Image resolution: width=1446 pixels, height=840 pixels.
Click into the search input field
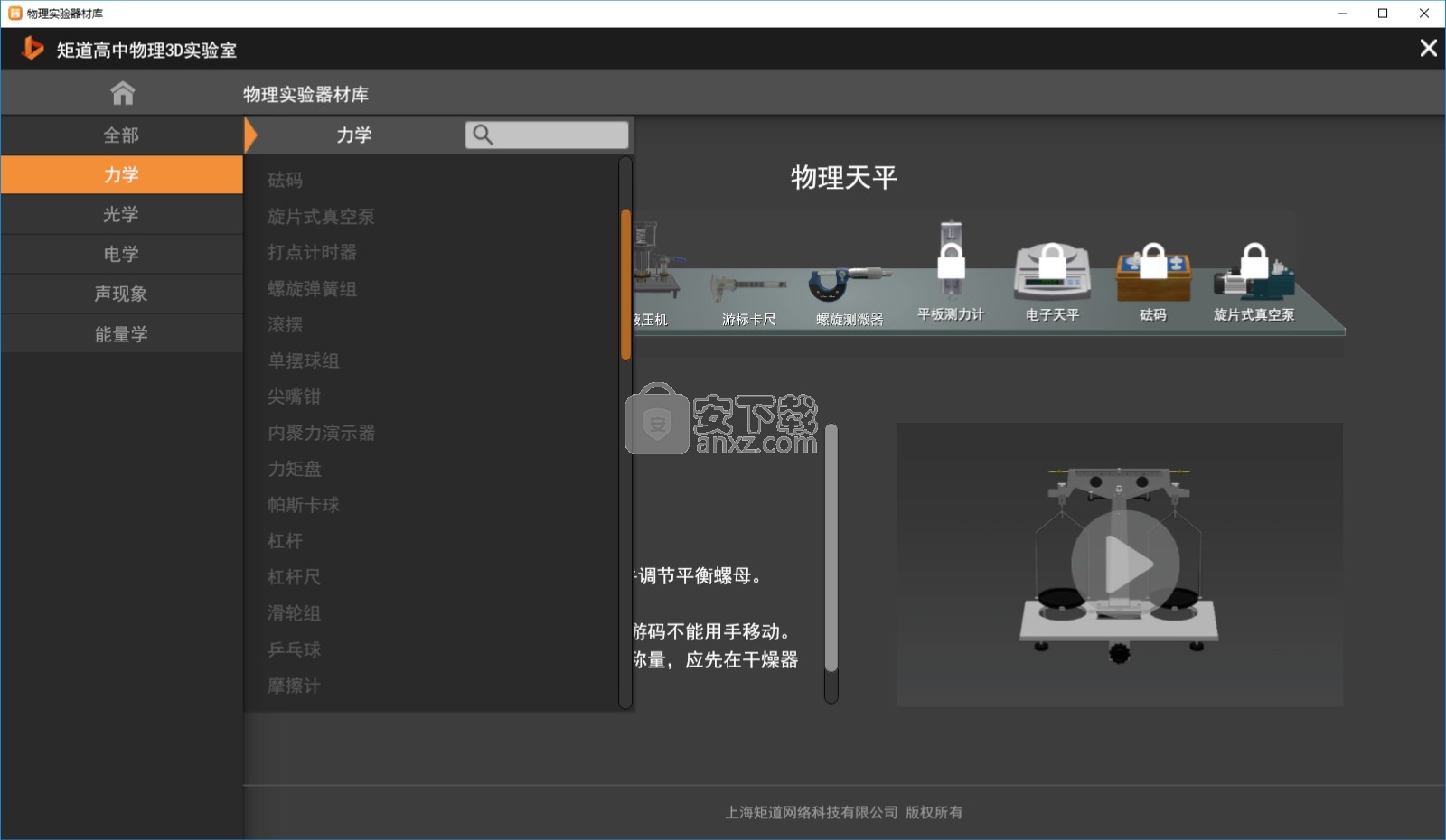(547, 135)
